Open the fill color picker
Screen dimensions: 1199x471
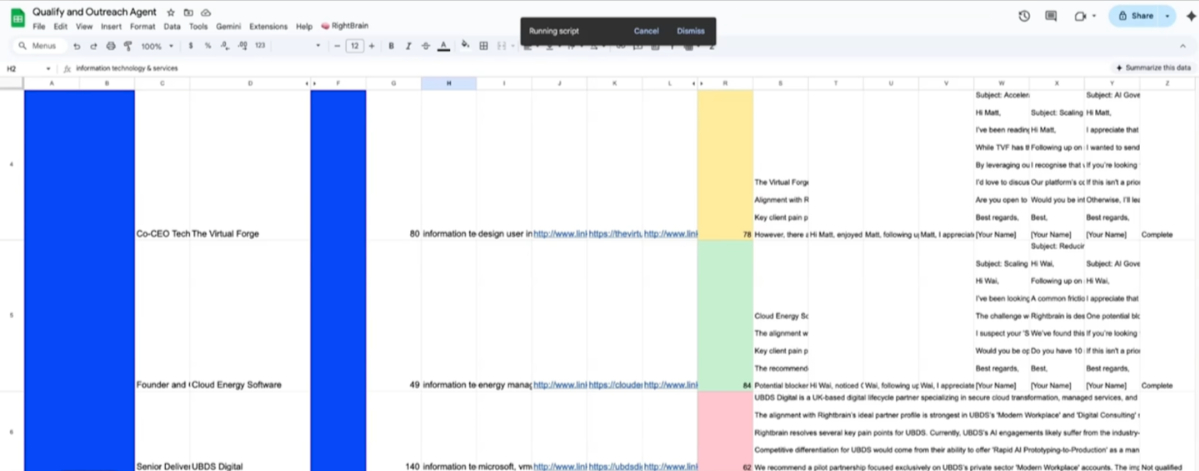pos(465,46)
